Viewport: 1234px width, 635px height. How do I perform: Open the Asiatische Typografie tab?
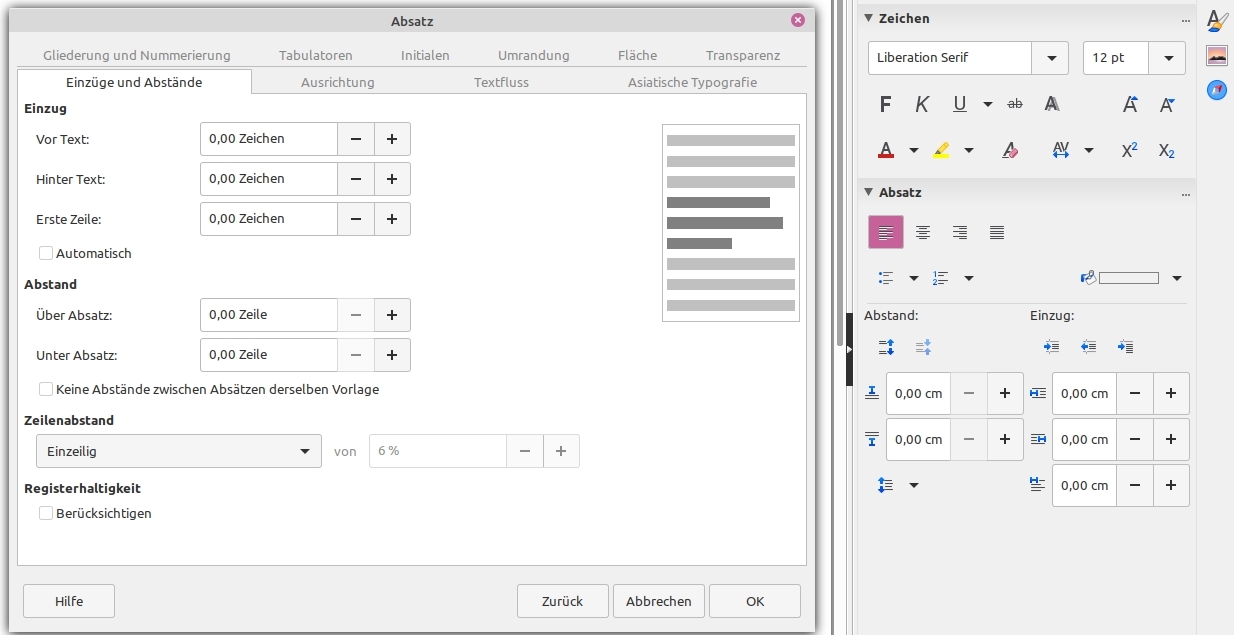692,82
